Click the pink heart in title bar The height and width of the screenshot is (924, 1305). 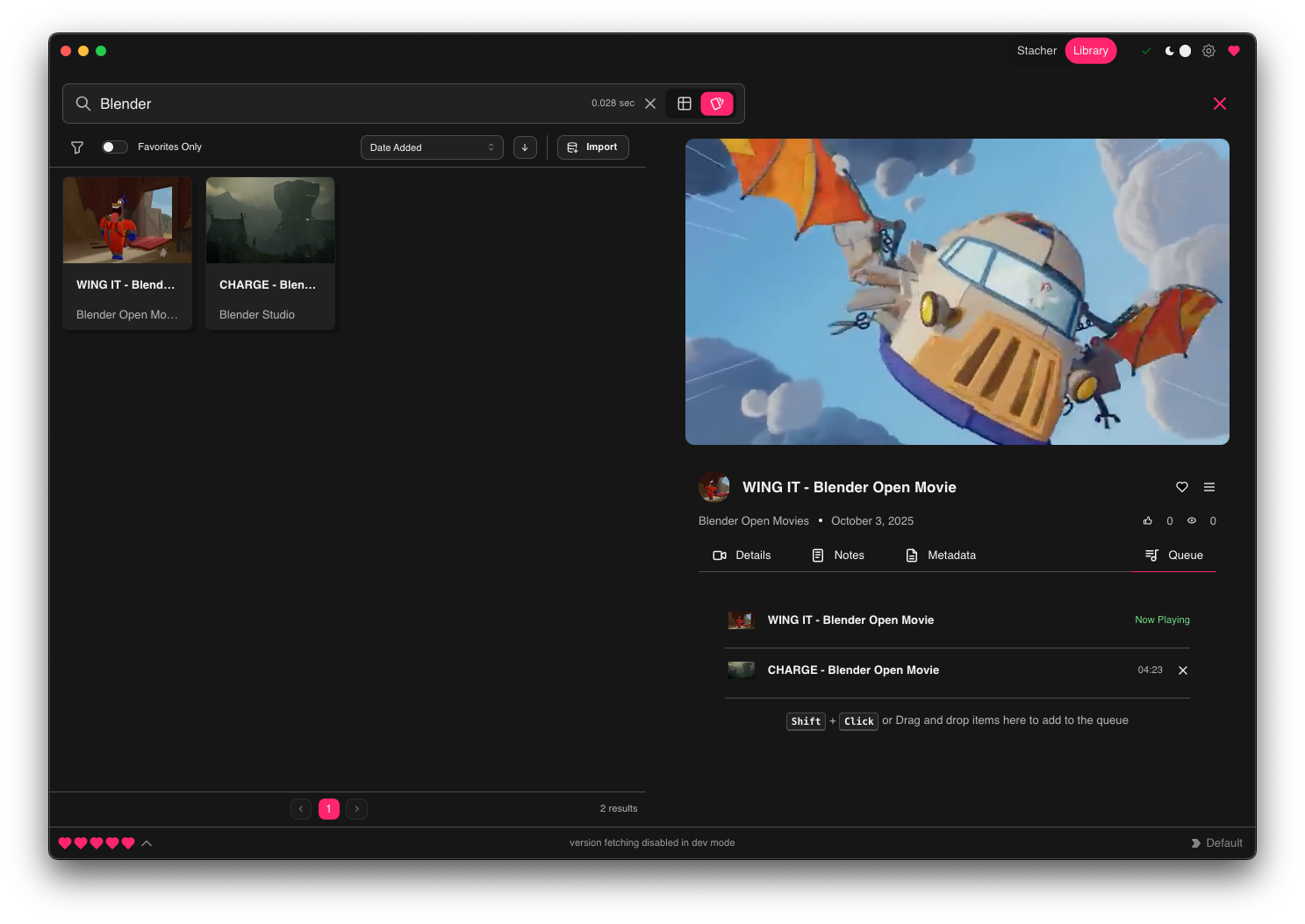pos(1234,51)
